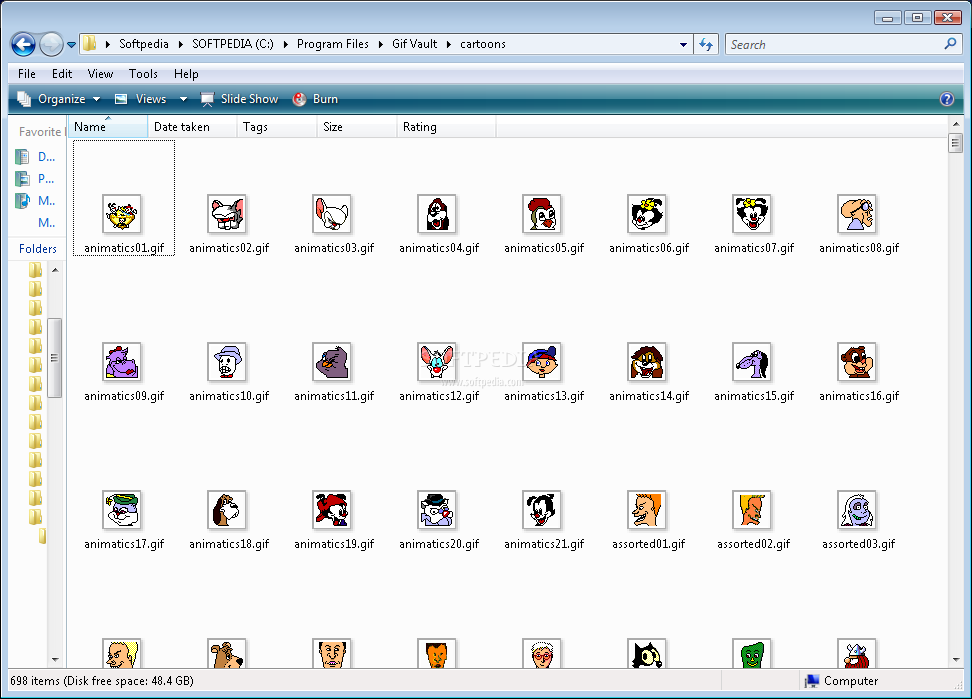
Task: Click main file list scrollbar down arrow
Action: [x=955, y=660]
